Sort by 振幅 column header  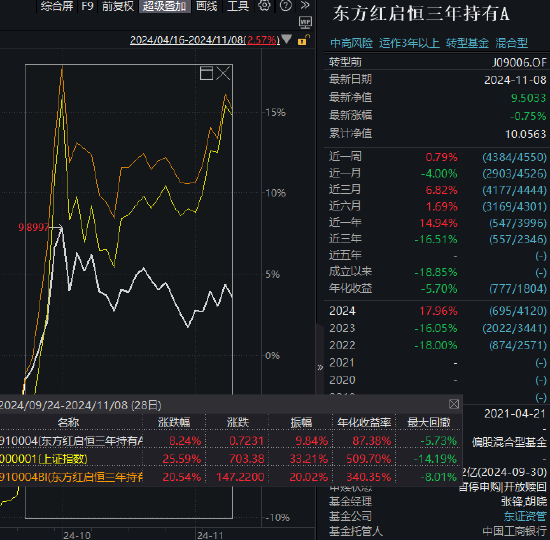pyautogui.click(x=301, y=422)
